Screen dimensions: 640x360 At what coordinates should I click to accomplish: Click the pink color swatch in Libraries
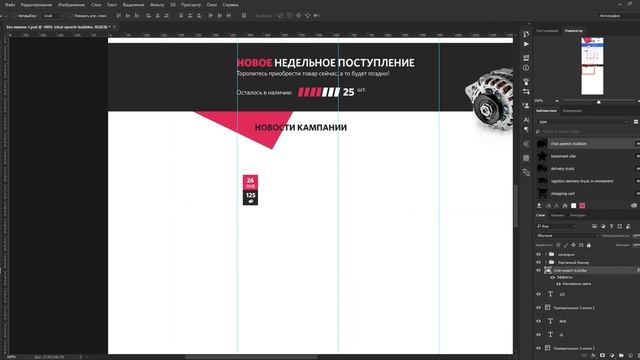[582, 205]
